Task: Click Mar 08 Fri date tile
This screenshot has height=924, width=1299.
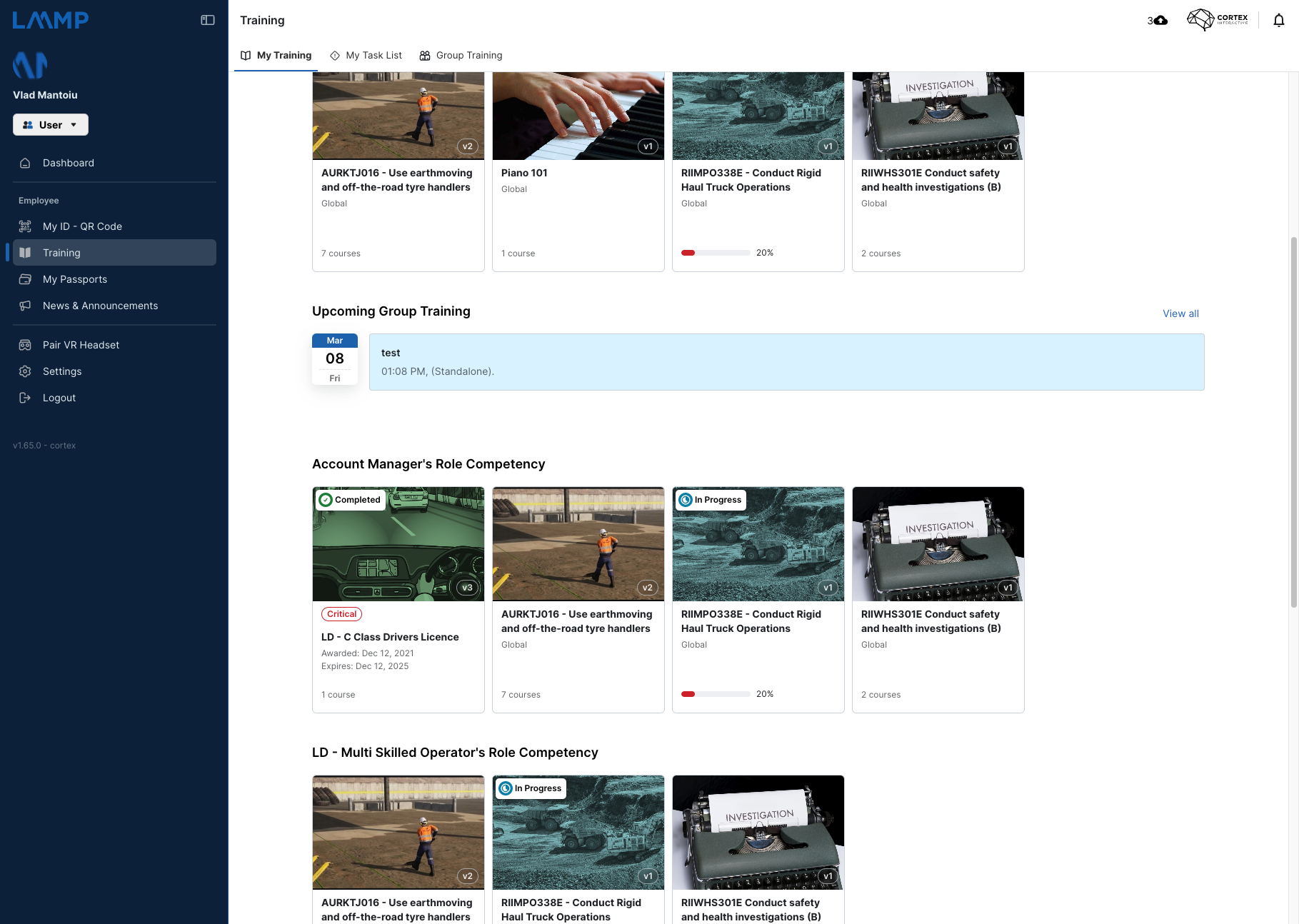Action: click(x=335, y=359)
